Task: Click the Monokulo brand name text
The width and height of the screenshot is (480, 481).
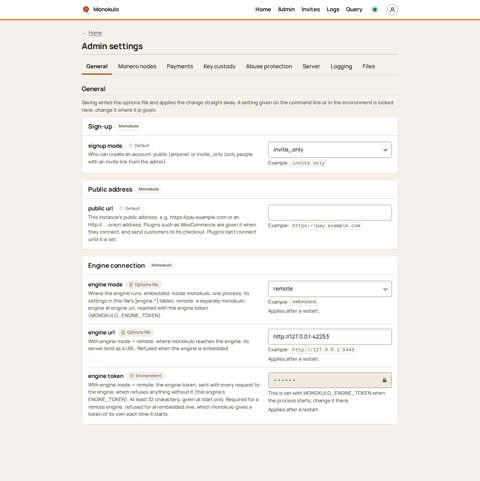Action: 106,9
